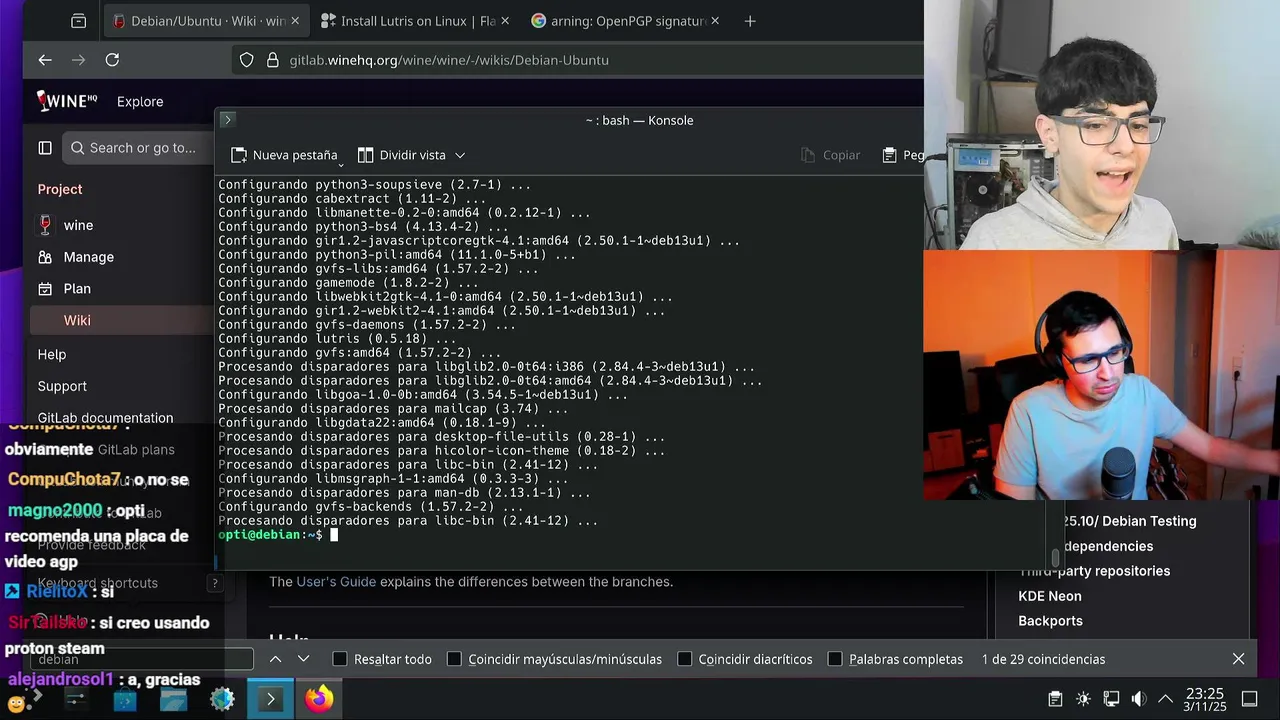Open system settings sliders icon in taskbar
Screen dimensions: 1280x720
tap(76, 699)
